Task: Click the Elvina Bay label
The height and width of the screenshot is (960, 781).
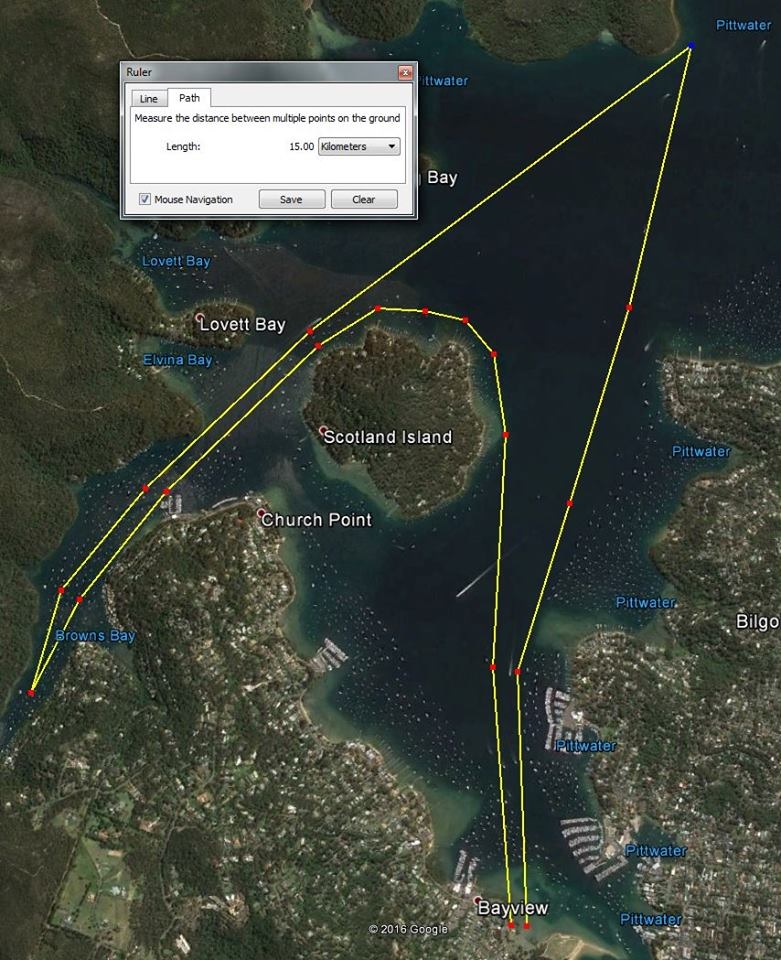Action: [178, 360]
